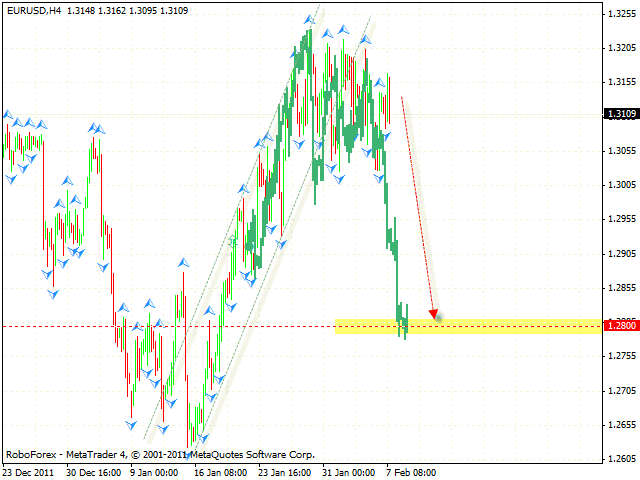Click the EURUSD,H4 chart title

(33, 11)
